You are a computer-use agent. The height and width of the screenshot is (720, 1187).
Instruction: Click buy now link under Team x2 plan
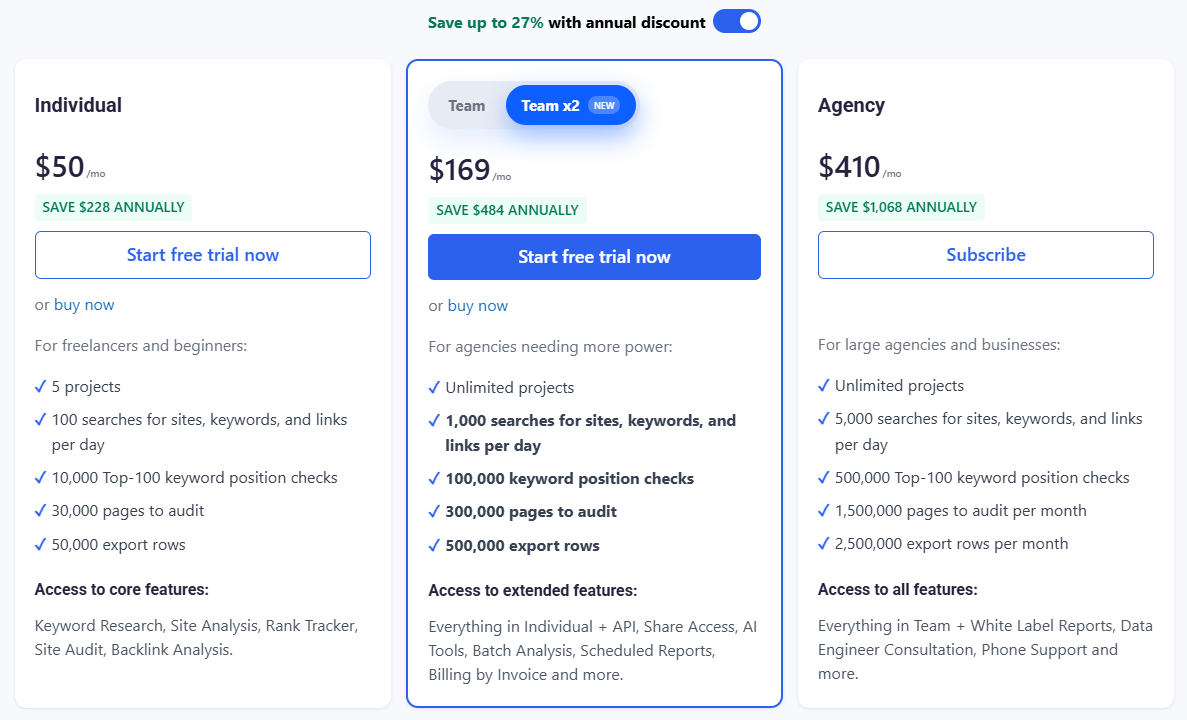477,306
